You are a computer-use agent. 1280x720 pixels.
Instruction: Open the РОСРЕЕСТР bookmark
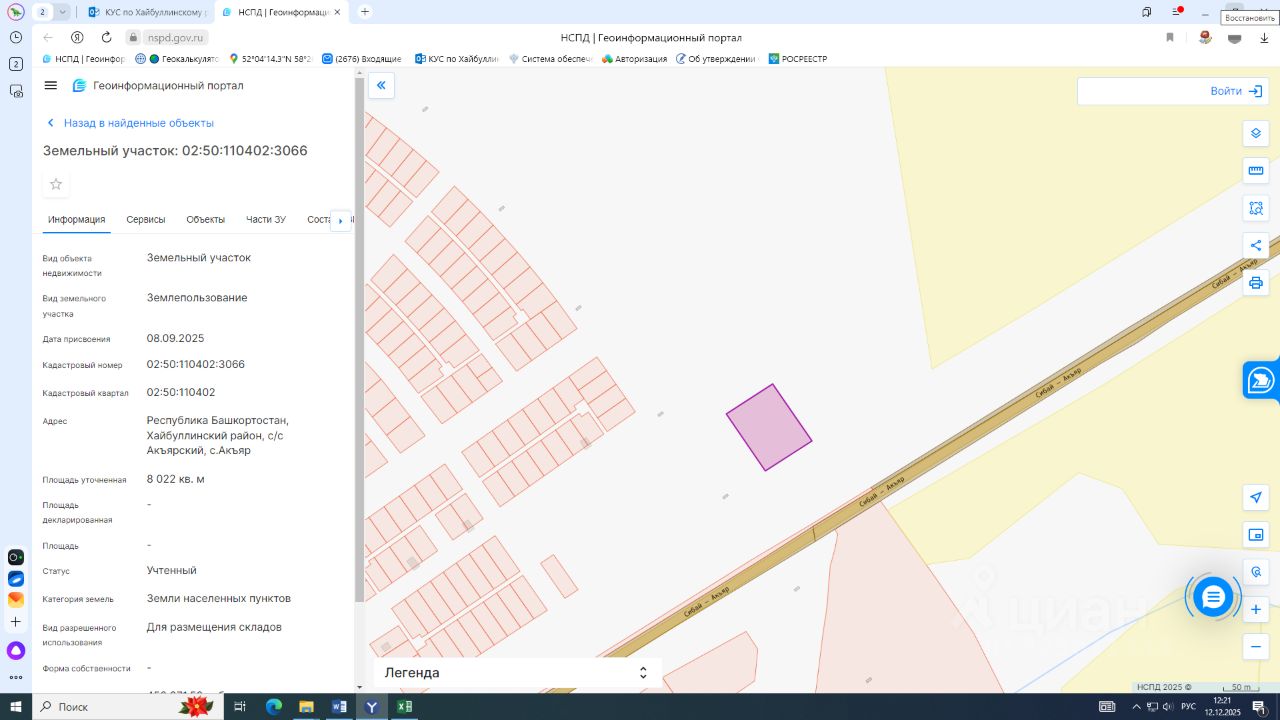[x=796, y=59]
